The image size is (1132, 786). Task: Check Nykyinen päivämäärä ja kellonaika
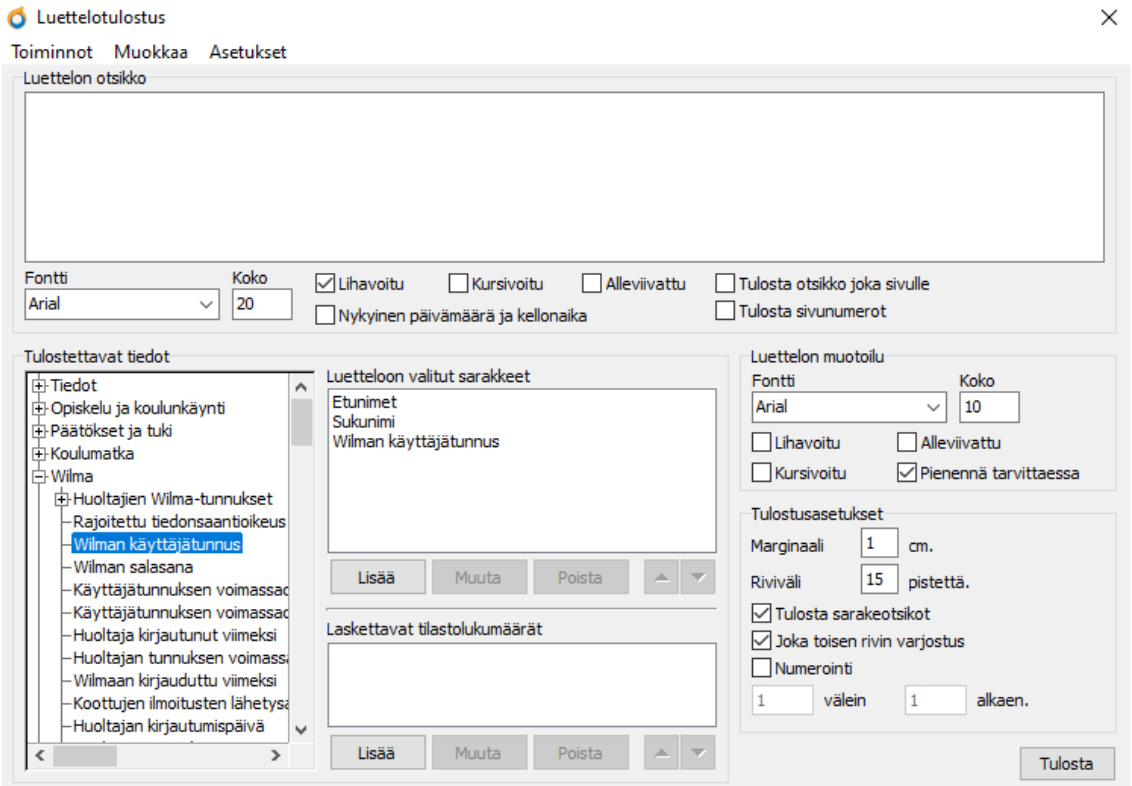tap(325, 315)
